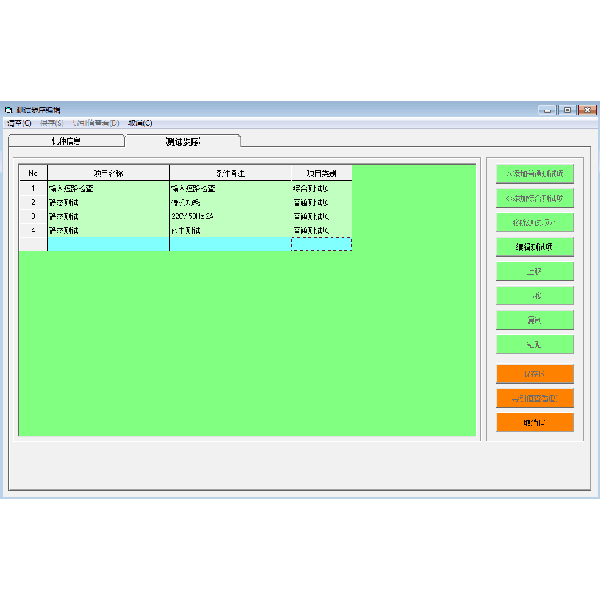Screen dimensions: 600x600
Task: Click the third column header (test conditions)
Action: 230,173
